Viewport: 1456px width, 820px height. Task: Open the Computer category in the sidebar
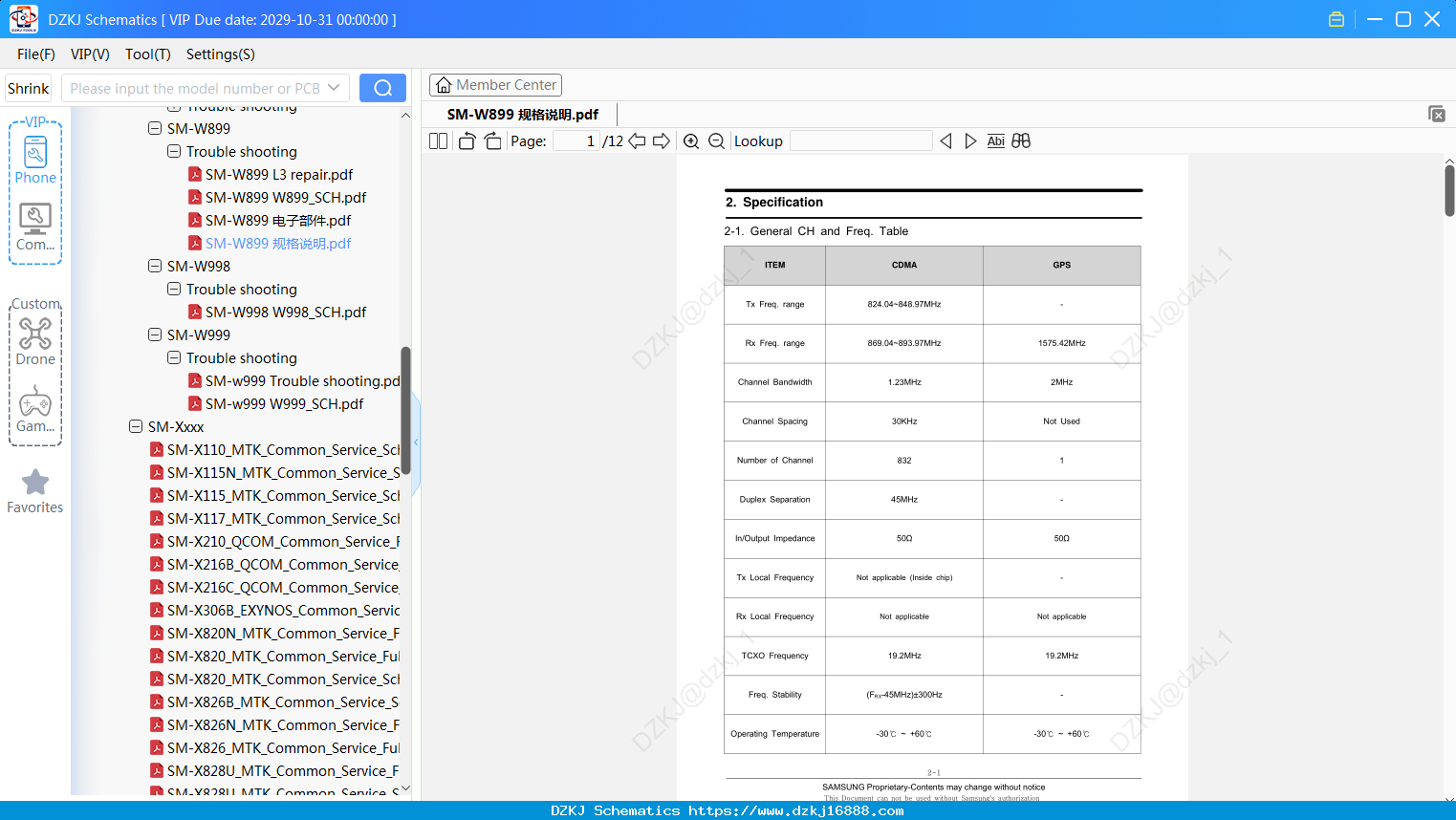tap(35, 227)
